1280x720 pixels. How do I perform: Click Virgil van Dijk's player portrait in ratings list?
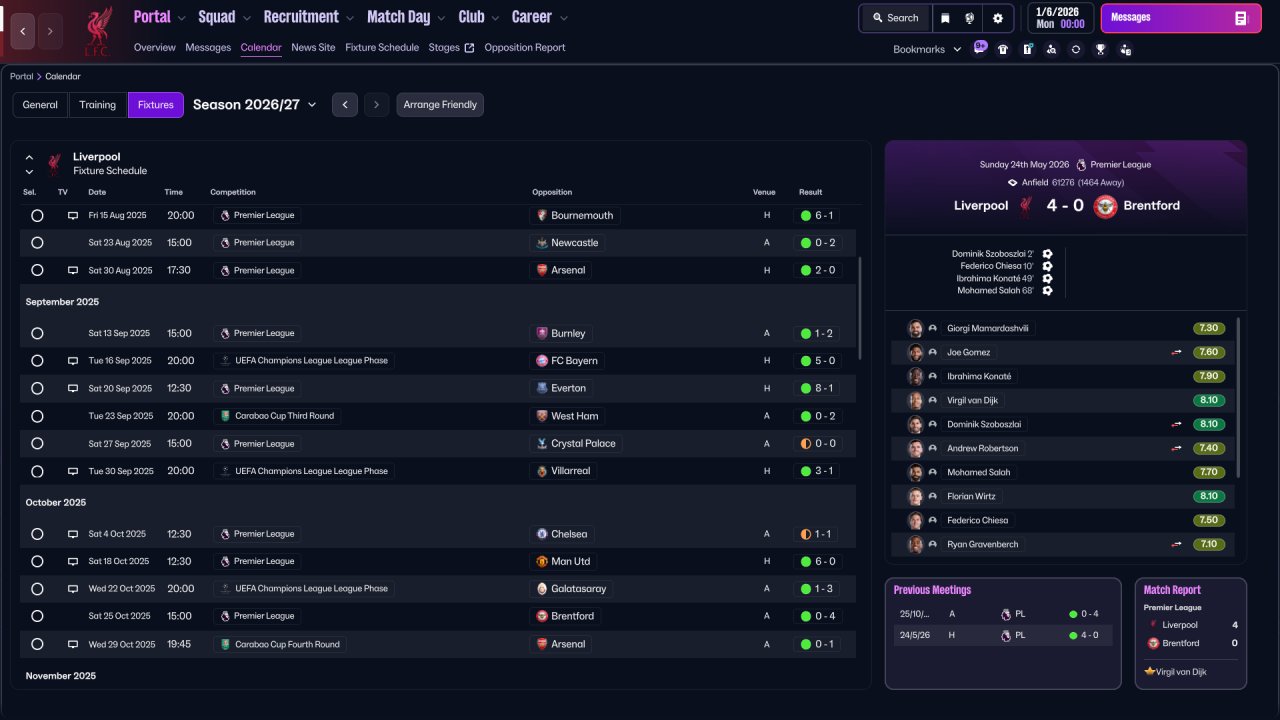(915, 400)
